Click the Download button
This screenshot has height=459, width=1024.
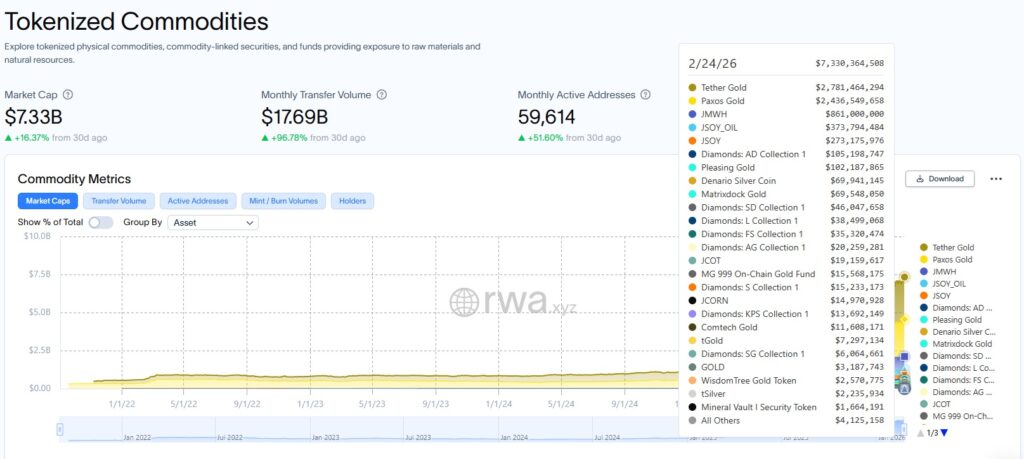coord(939,179)
